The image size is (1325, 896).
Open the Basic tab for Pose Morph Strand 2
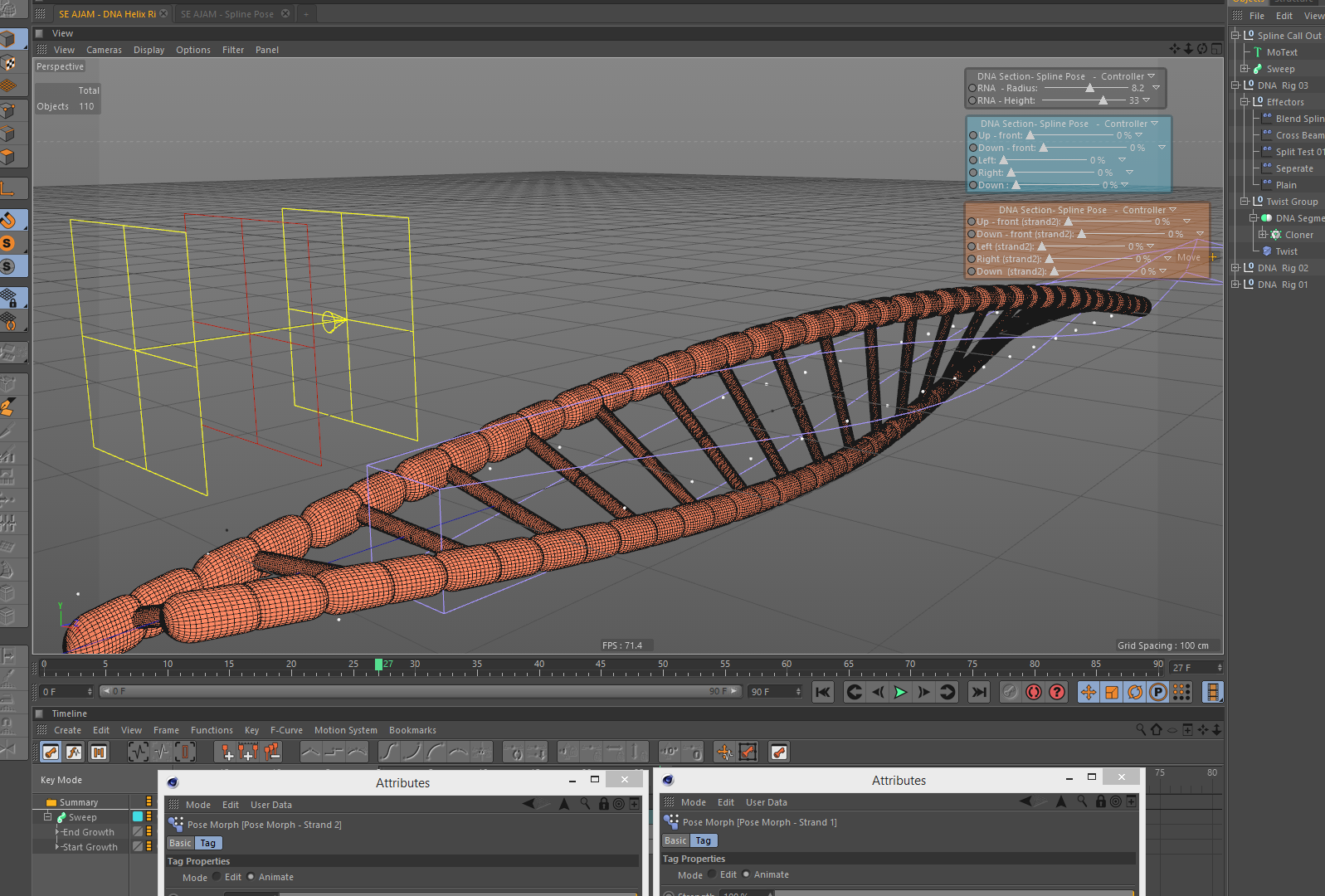pos(180,843)
